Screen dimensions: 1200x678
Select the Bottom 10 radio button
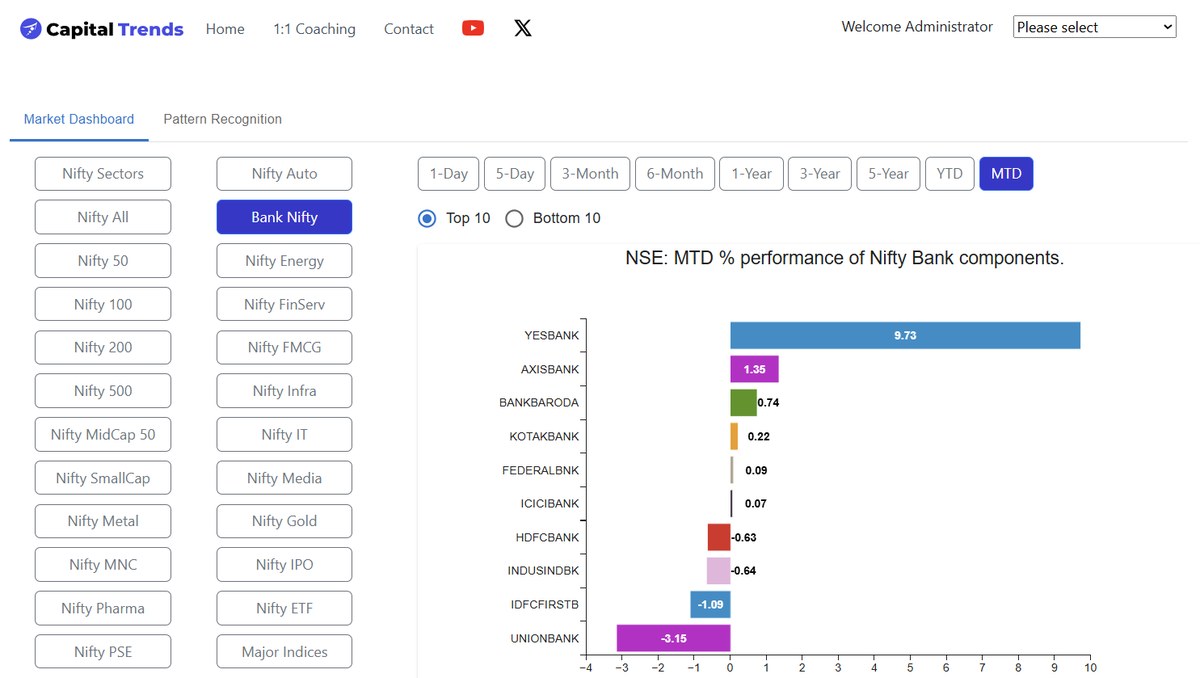(514, 218)
